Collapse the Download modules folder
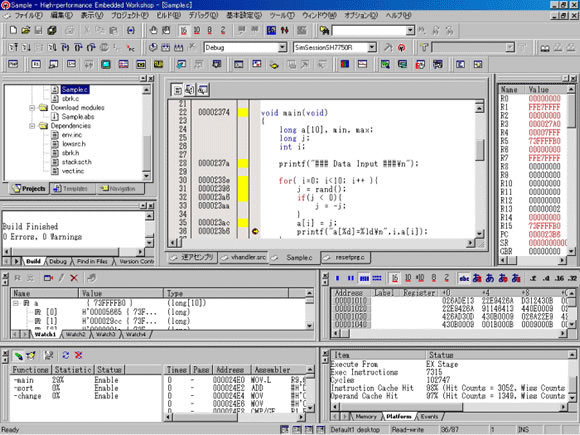This screenshot has height=435, width=580. [32, 108]
